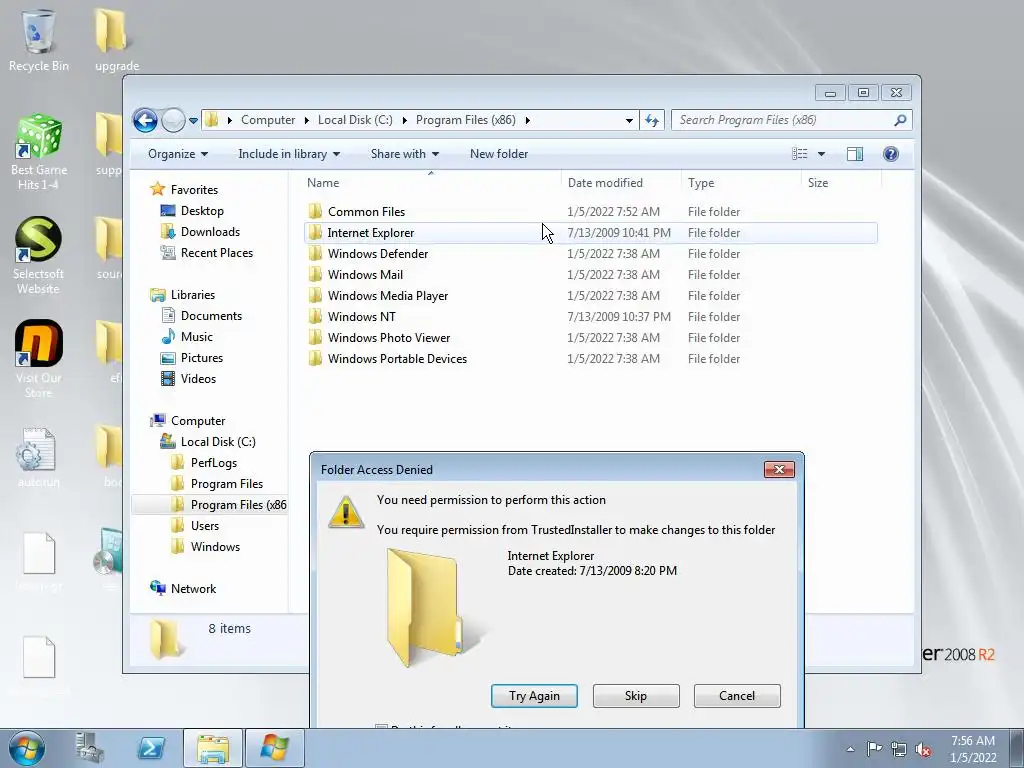This screenshot has width=1024, height=768.
Task: Expand the arrow after Computer breadcrumb
Action: (x=307, y=120)
